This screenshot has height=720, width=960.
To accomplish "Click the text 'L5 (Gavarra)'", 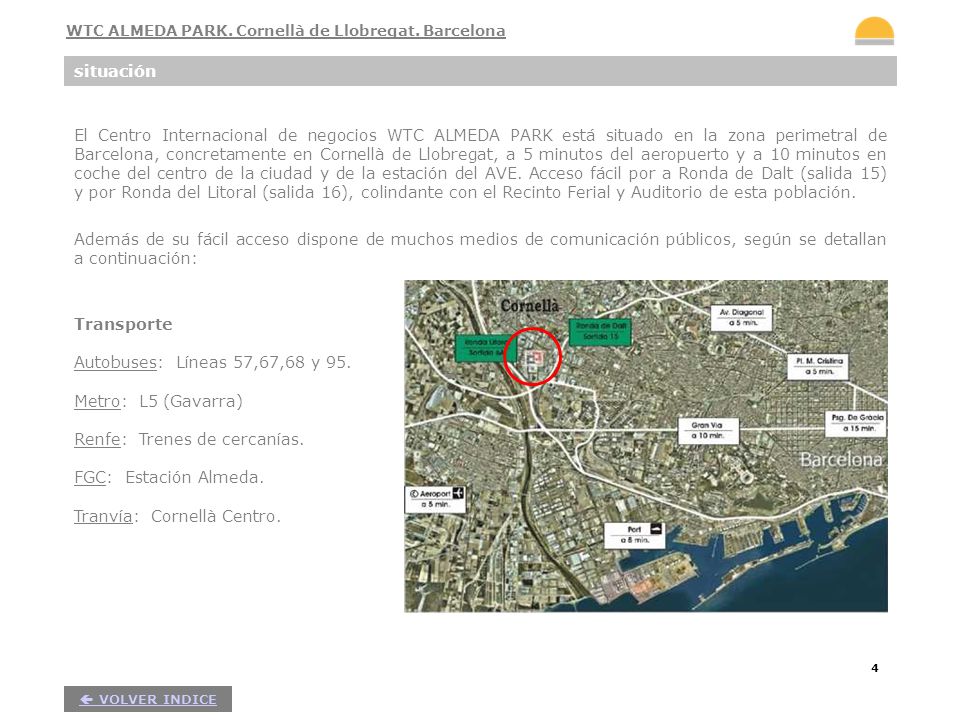I will pos(191,401).
